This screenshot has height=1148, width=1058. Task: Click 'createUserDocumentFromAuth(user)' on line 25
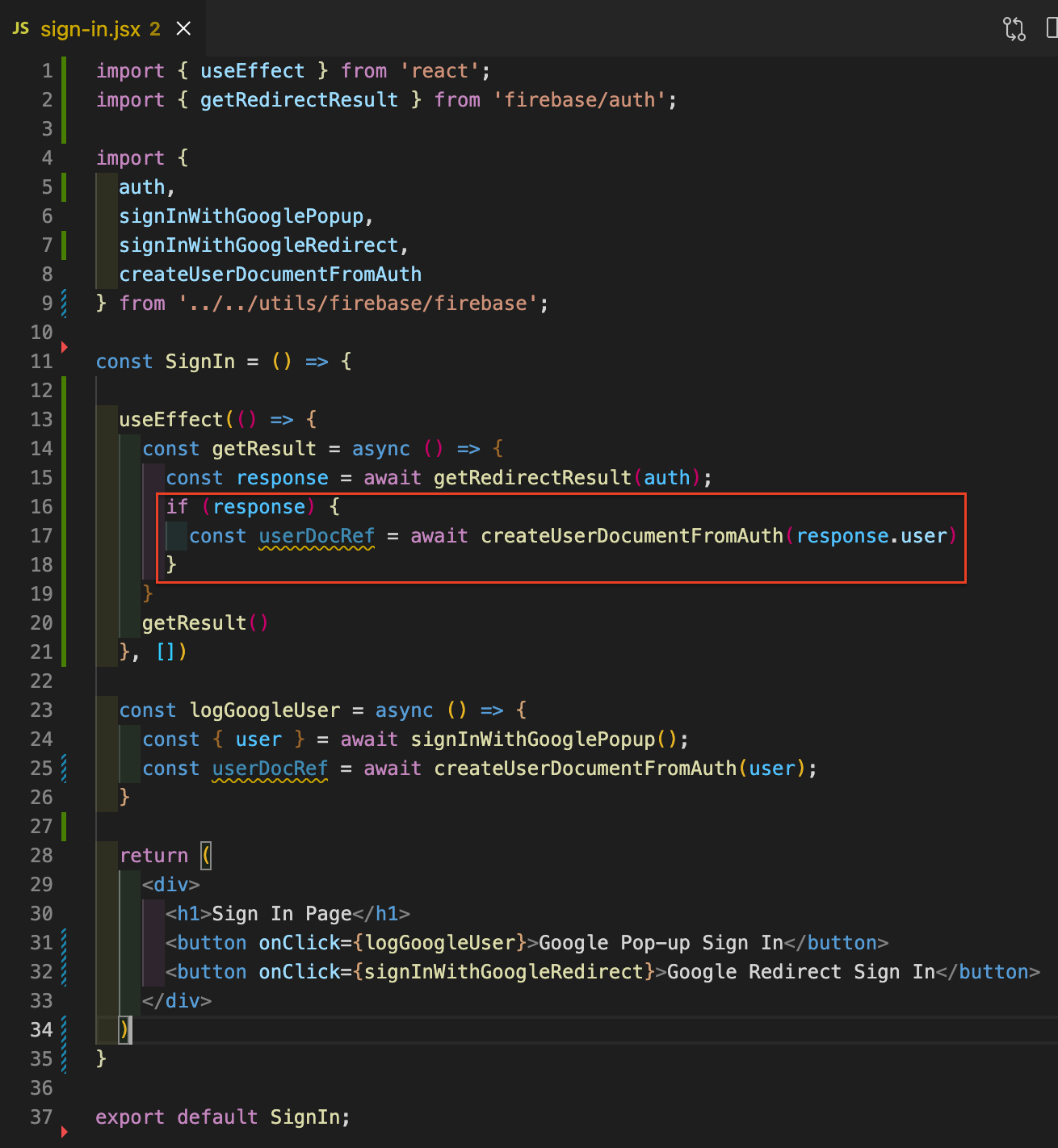pos(619,769)
